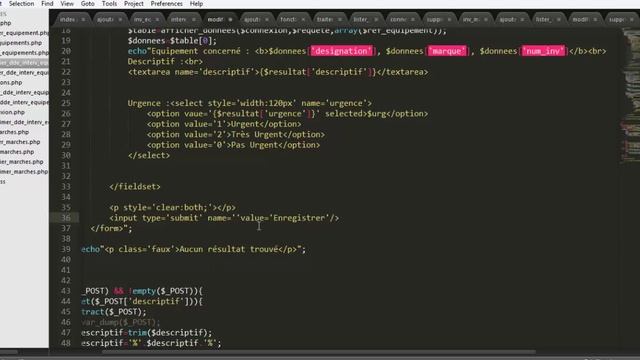
Task: Close the inv_ec tab with its x
Action: pos(157,20)
